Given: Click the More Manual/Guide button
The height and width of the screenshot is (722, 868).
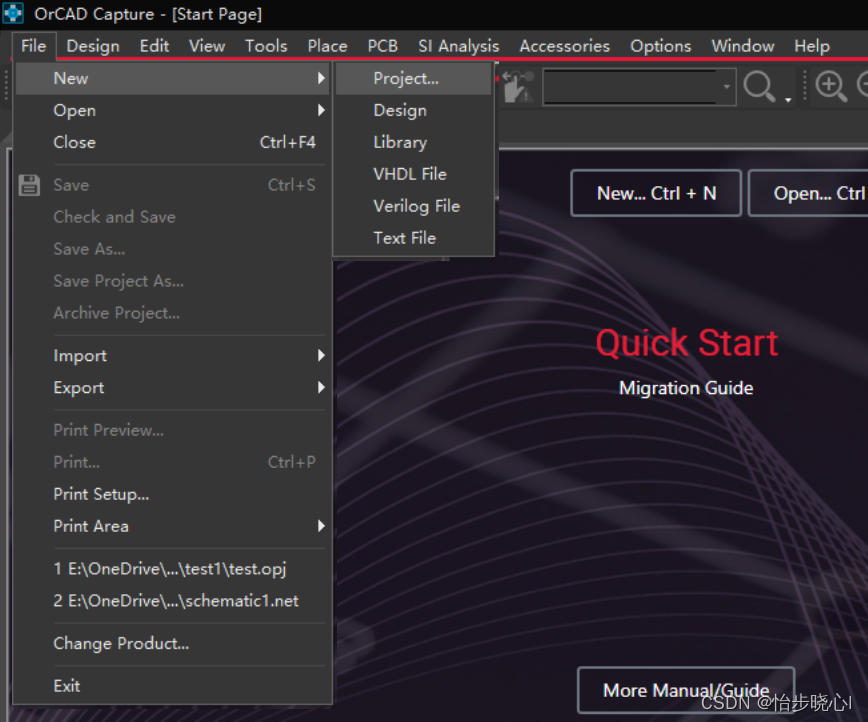Looking at the screenshot, I should pos(686,690).
